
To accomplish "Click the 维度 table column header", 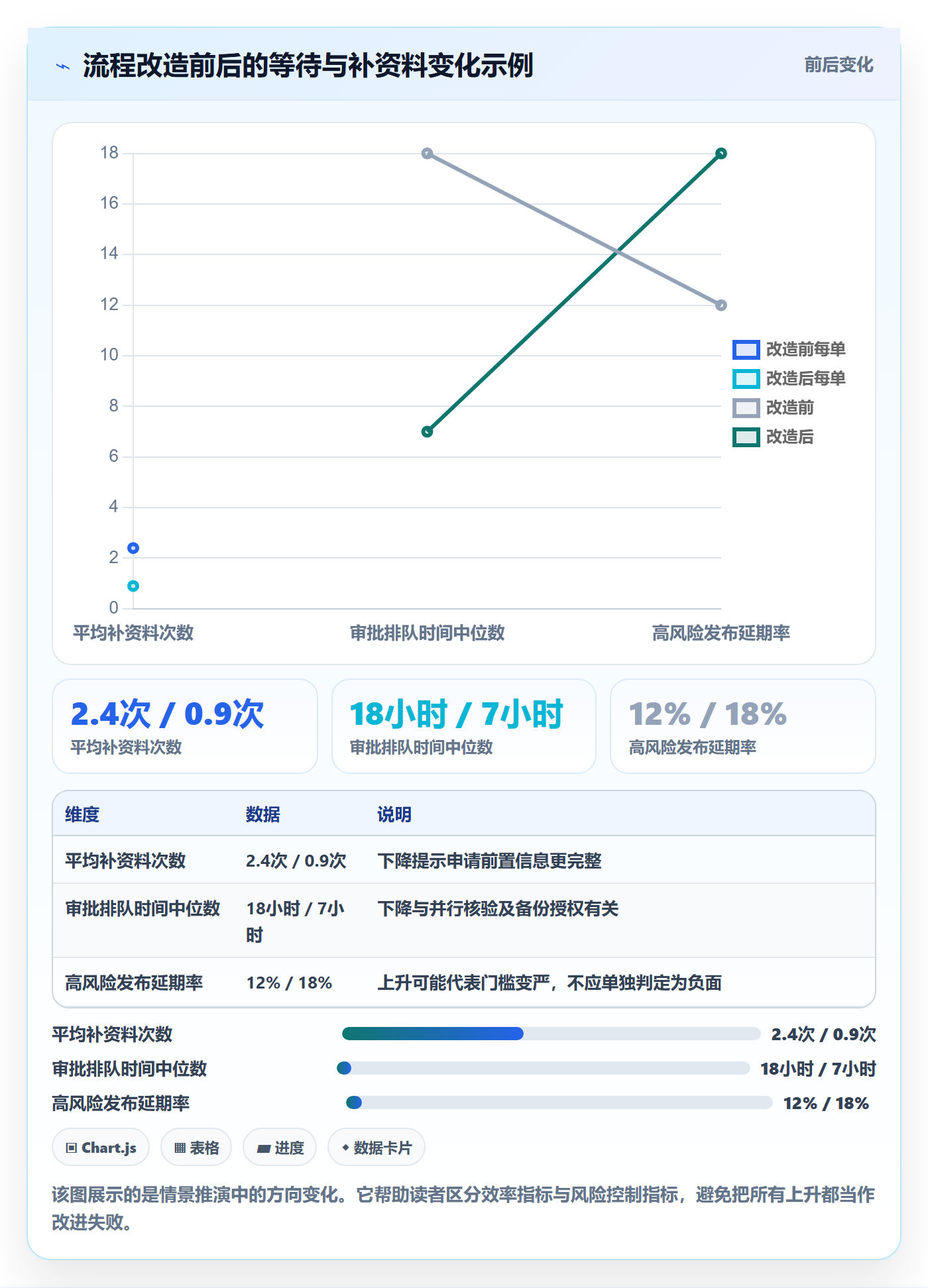I will (82, 814).
